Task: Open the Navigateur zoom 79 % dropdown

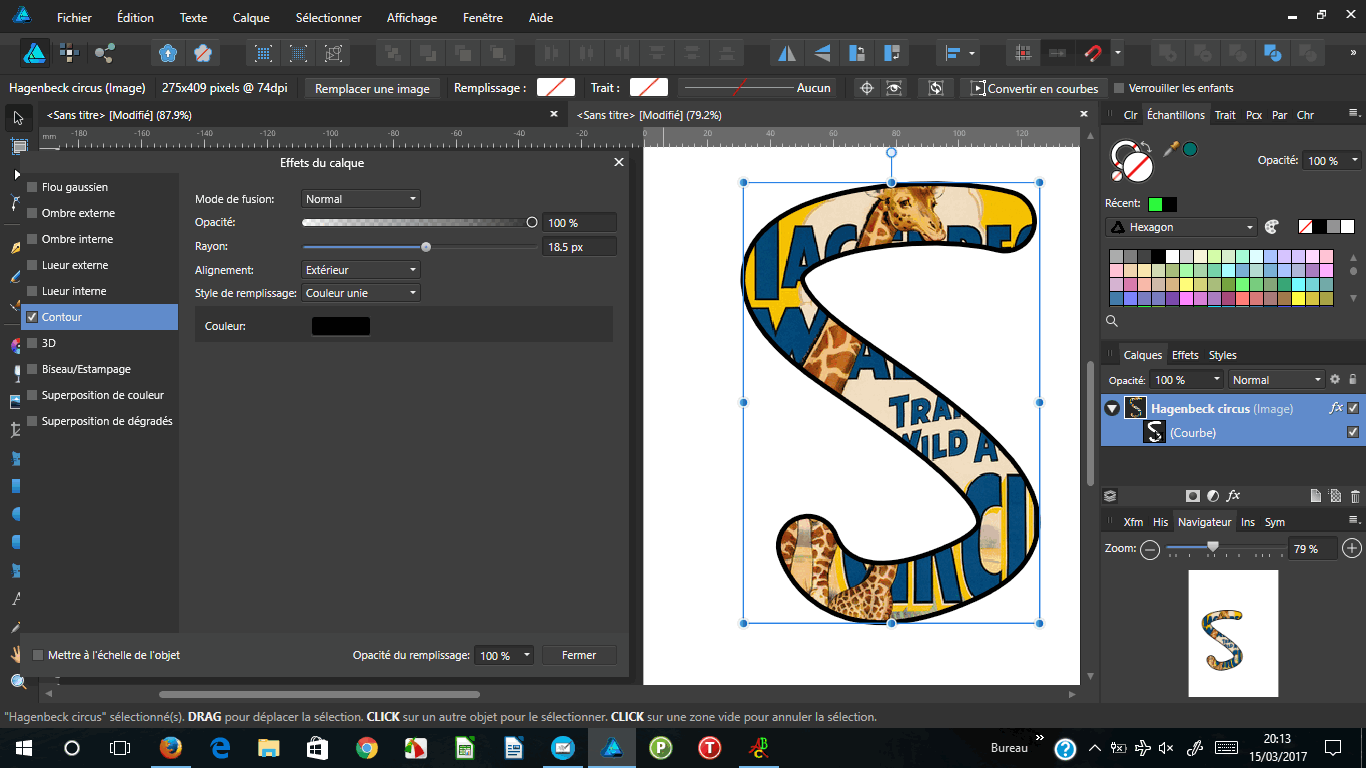Action: pyautogui.click(x=1314, y=549)
